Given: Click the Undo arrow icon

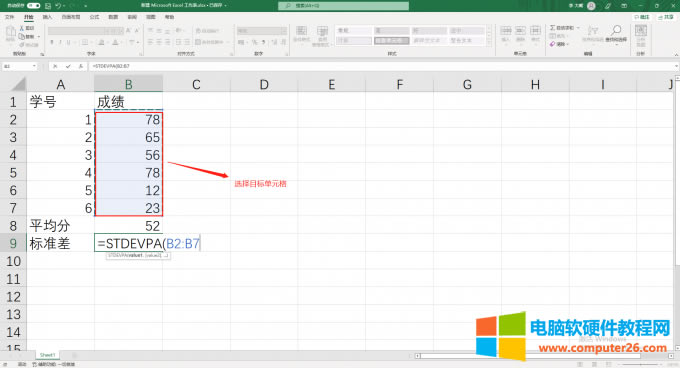Looking at the screenshot, I should click(58, 6).
